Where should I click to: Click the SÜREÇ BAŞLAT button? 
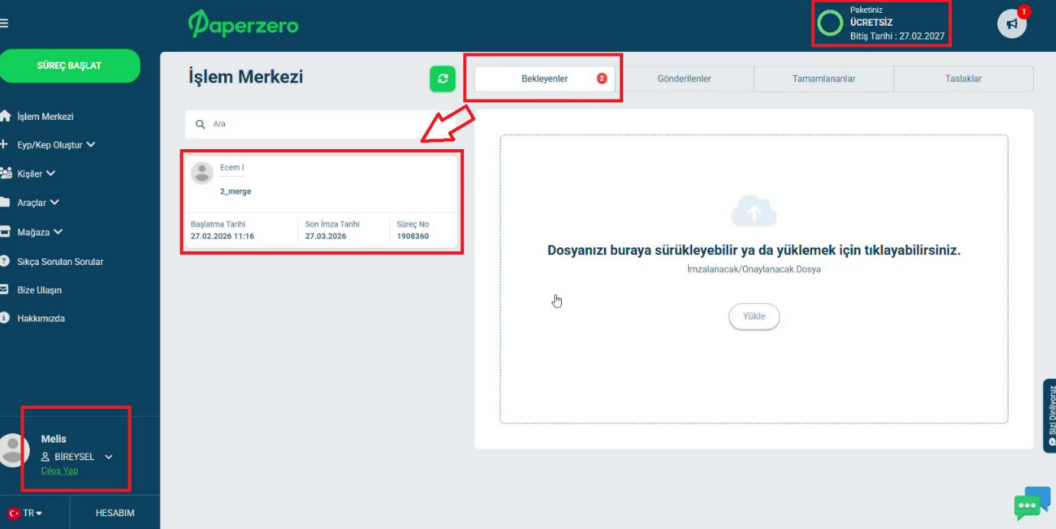point(69,65)
